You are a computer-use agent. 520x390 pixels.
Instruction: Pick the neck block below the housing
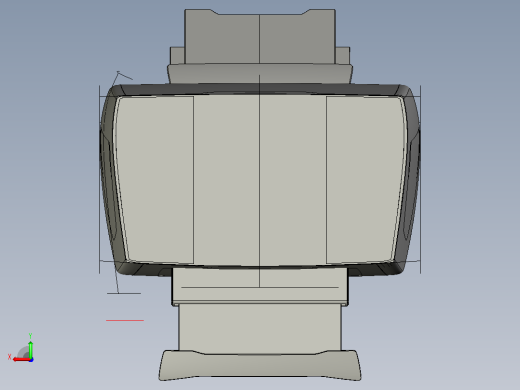tap(260, 286)
